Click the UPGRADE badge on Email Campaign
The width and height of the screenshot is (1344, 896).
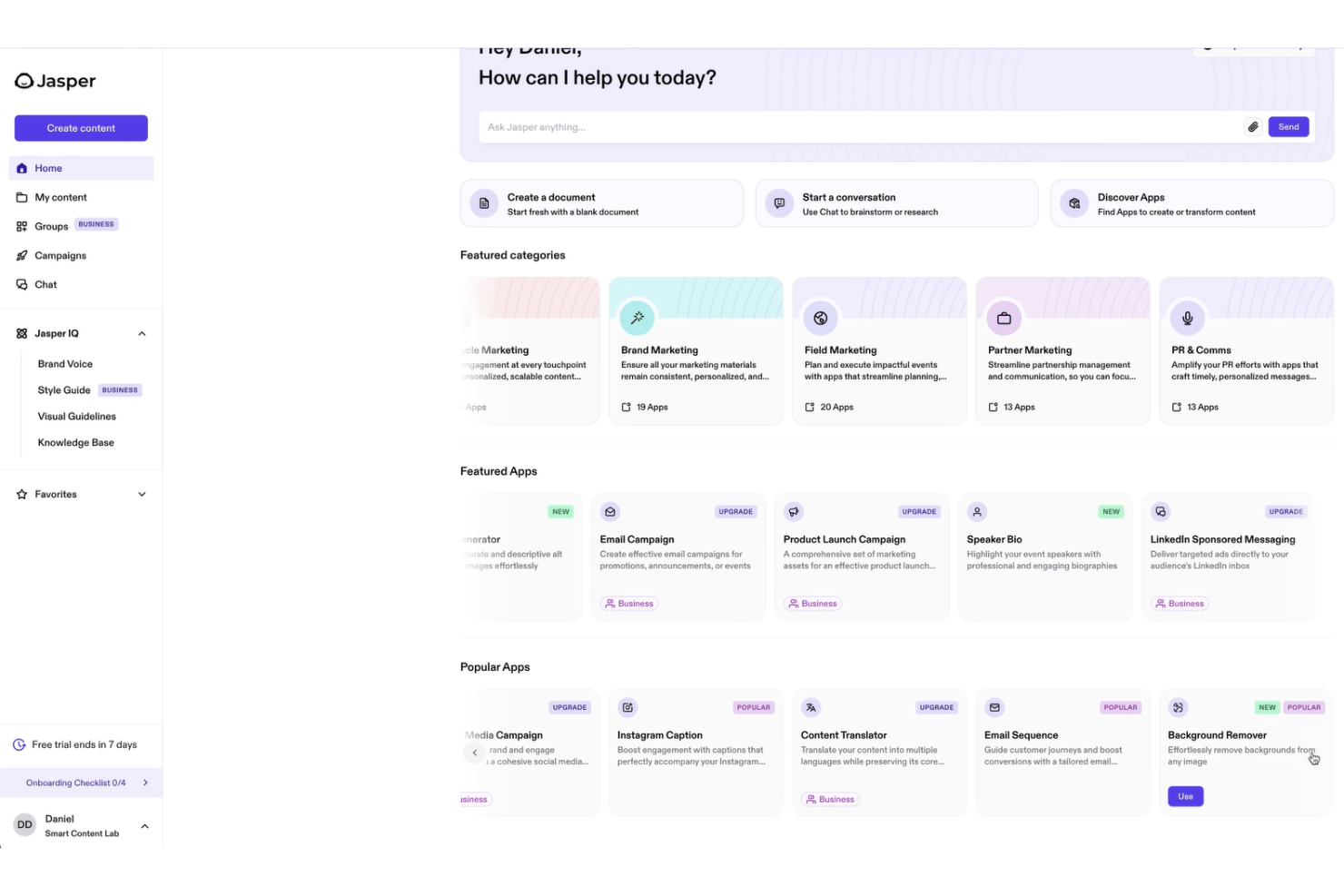click(736, 512)
